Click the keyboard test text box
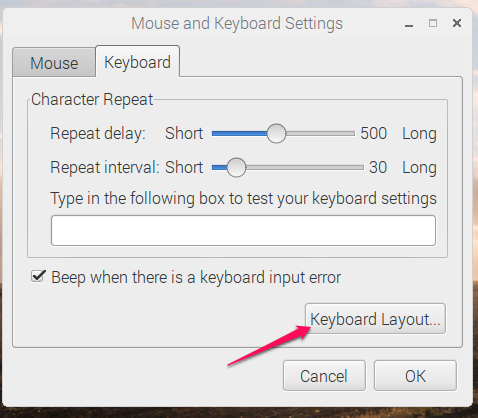Viewport: 478px width, 418px height. coord(243,230)
